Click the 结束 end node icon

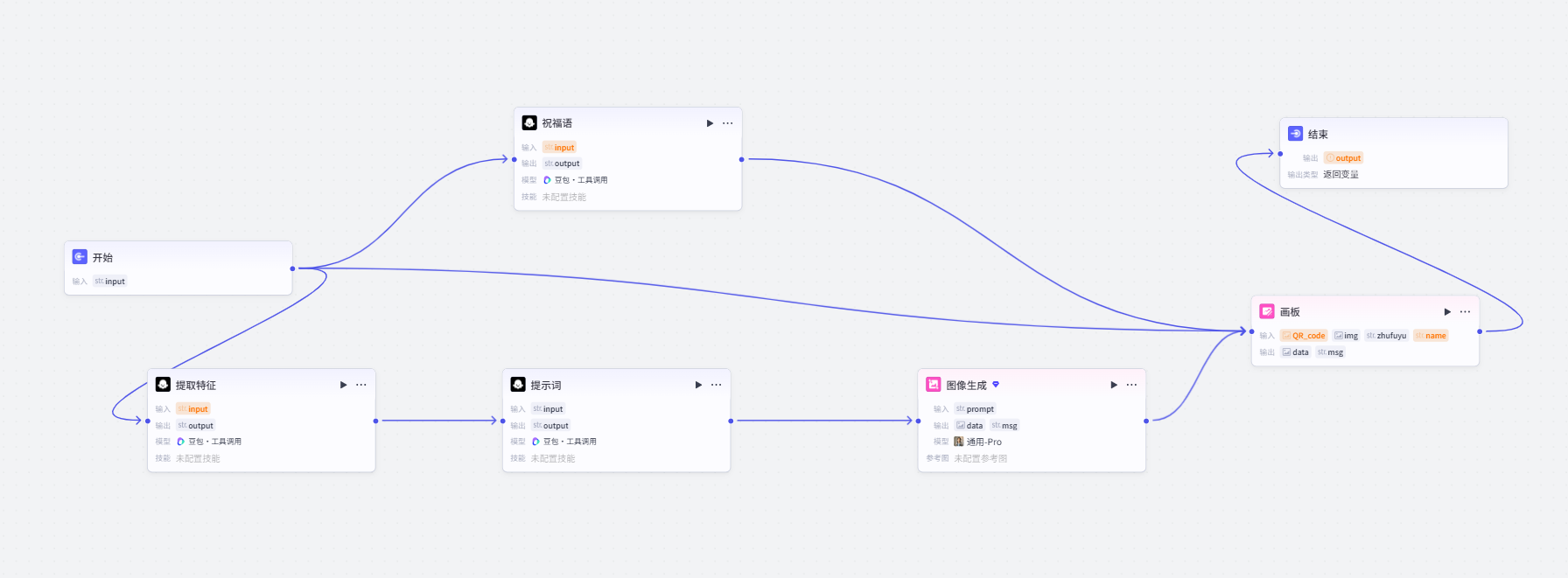[1295, 134]
